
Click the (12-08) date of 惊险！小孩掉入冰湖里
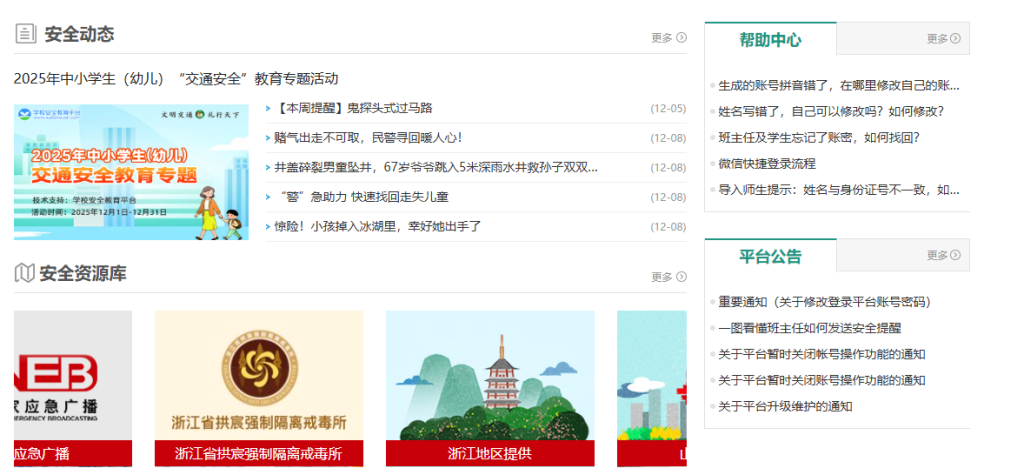click(x=668, y=227)
